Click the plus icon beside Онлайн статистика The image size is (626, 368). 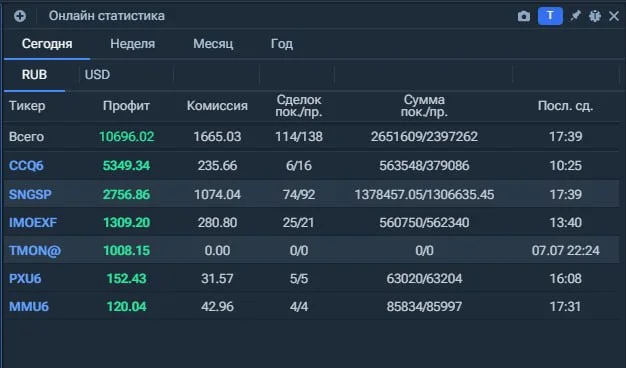(20, 16)
